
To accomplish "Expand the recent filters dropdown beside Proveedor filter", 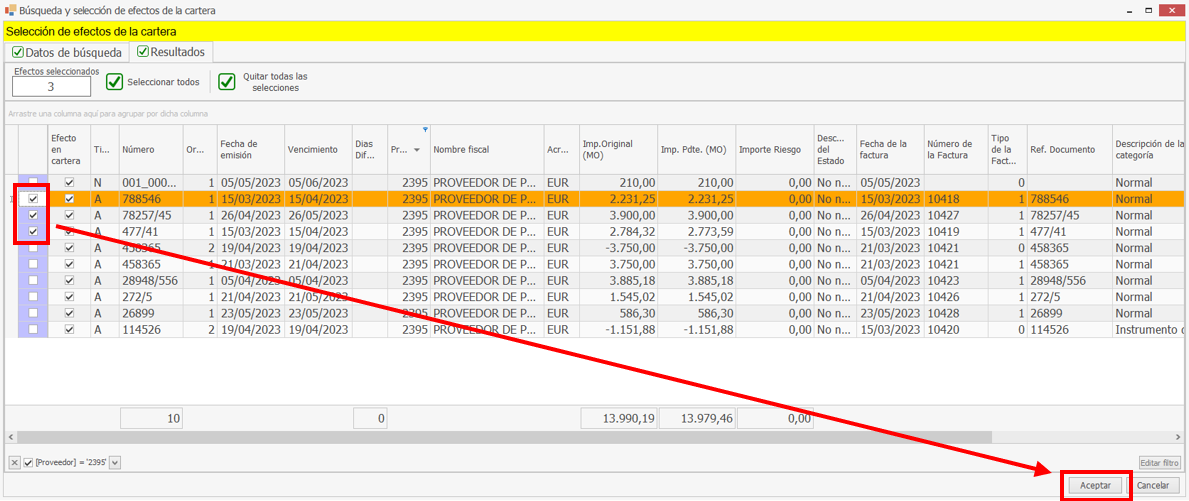I will coord(115,462).
